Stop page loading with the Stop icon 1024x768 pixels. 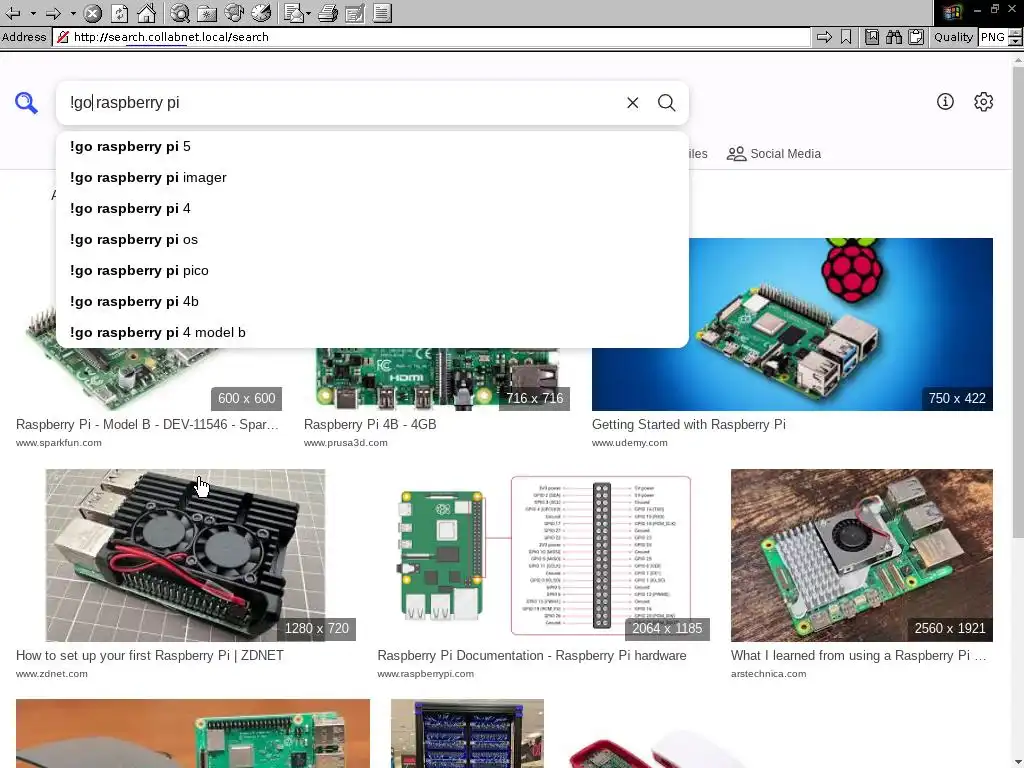[93, 13]
